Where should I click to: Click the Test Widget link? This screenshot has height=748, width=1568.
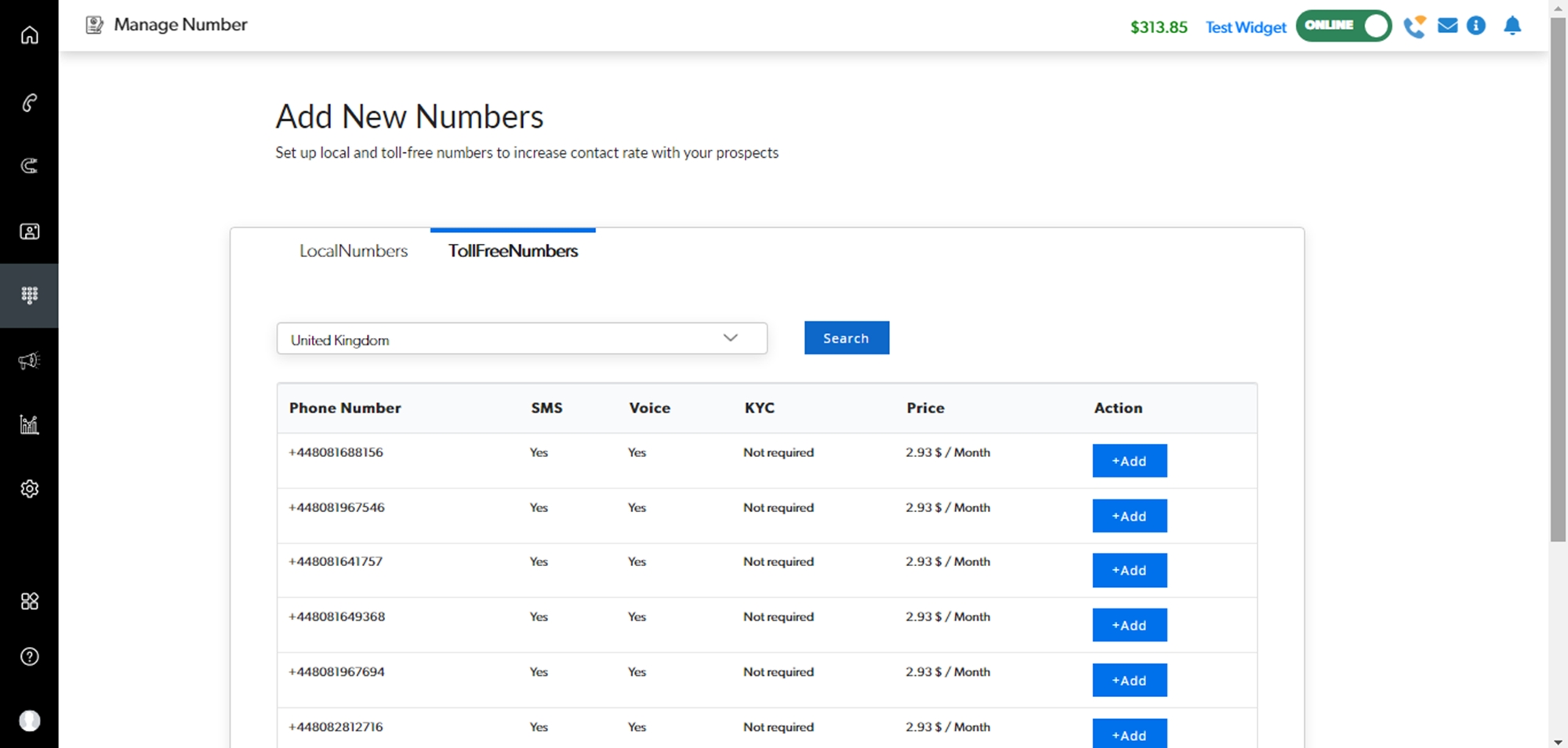pyautogui.click(x=1246, y=27)
